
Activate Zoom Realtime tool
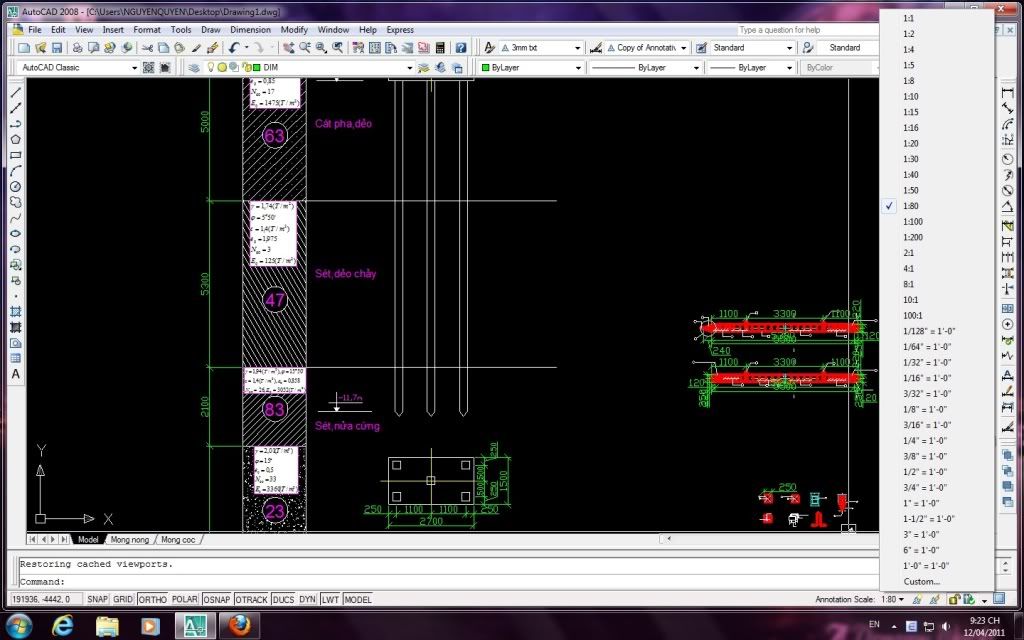click(x=304, y=48)
